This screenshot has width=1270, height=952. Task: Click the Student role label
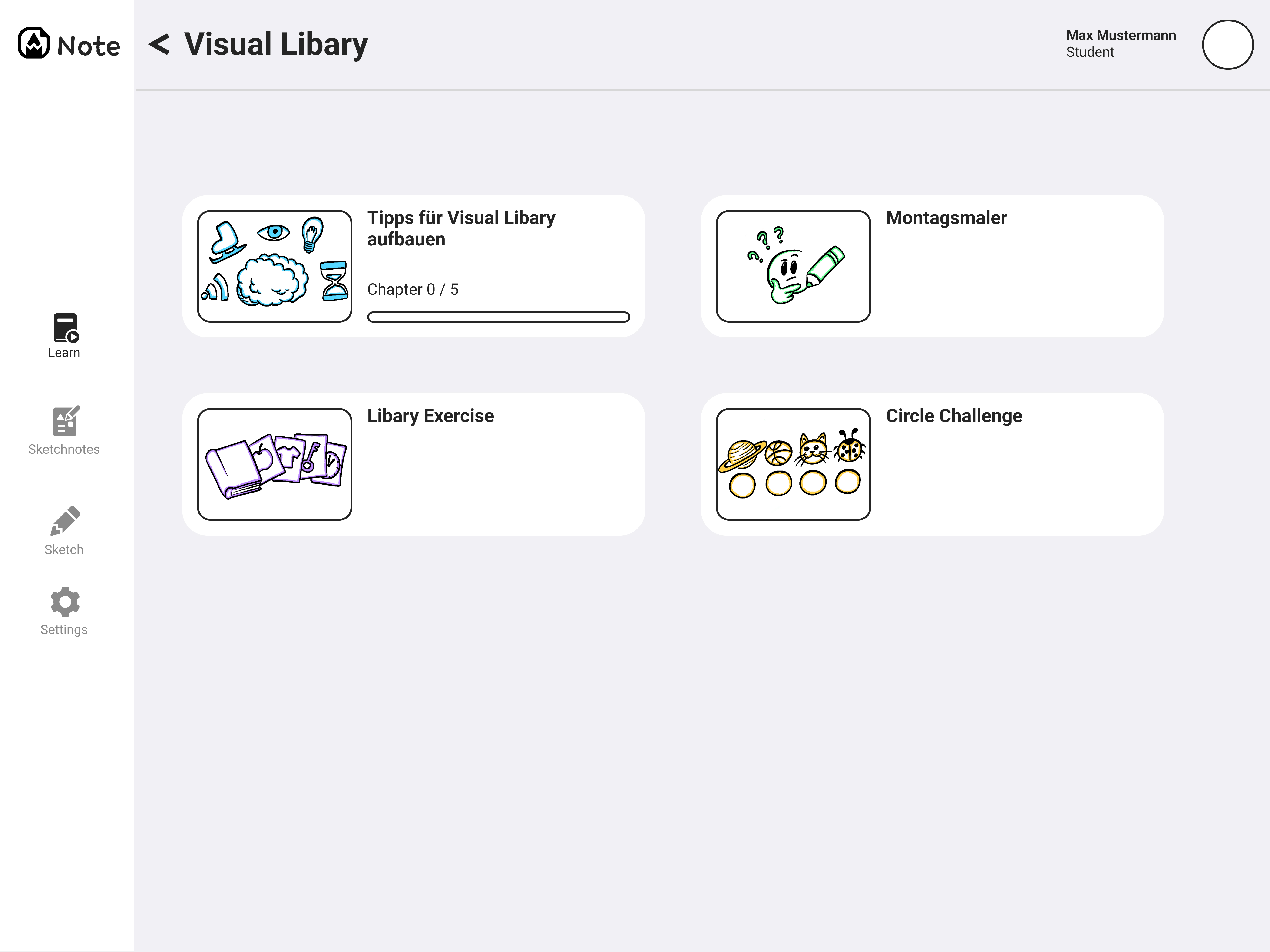coord(1090,52)
